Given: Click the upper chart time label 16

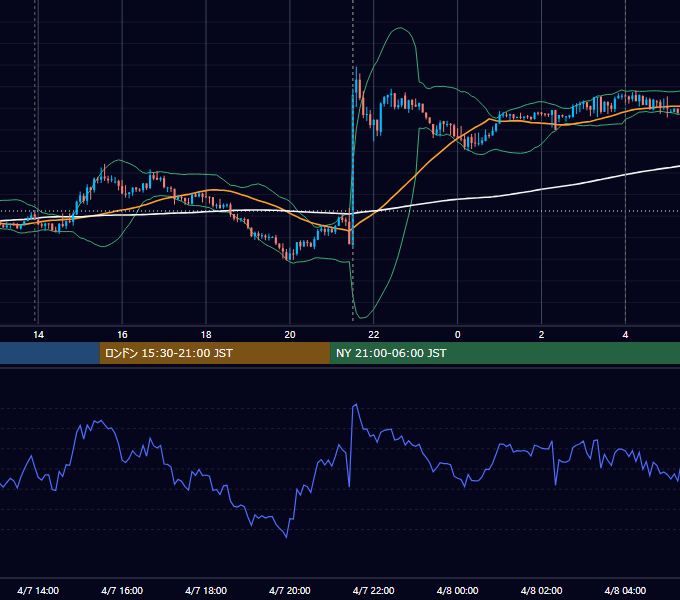Looking at the screenshot, I should click(x=122, y=335).
